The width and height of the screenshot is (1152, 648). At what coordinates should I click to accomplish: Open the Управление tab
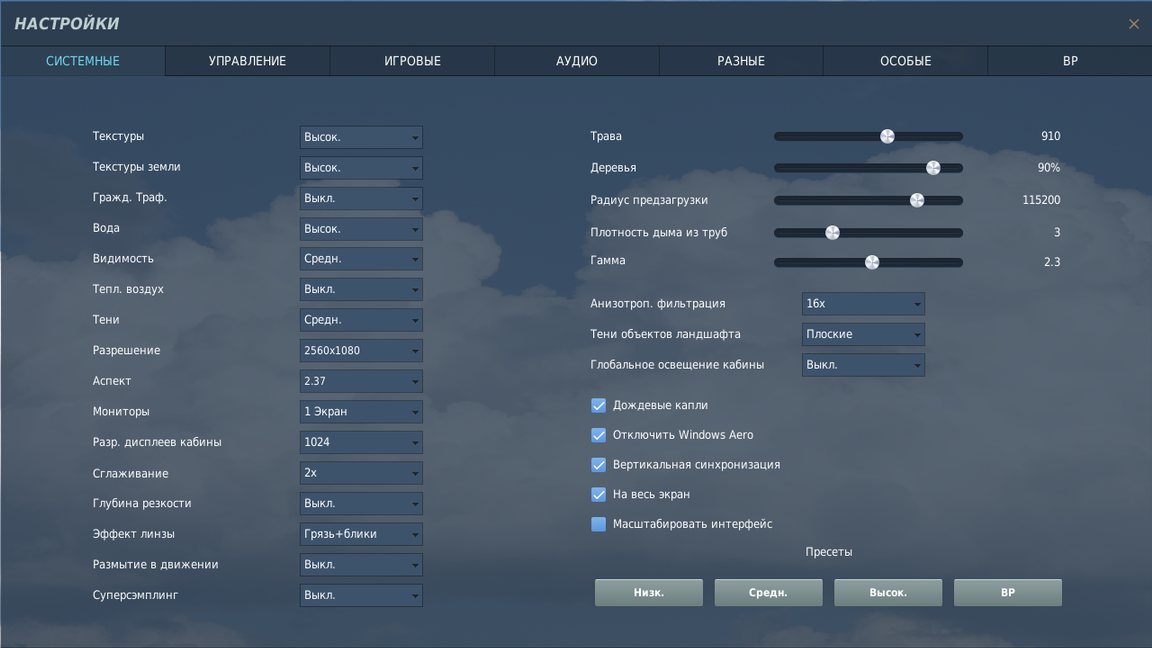point(248,61)
